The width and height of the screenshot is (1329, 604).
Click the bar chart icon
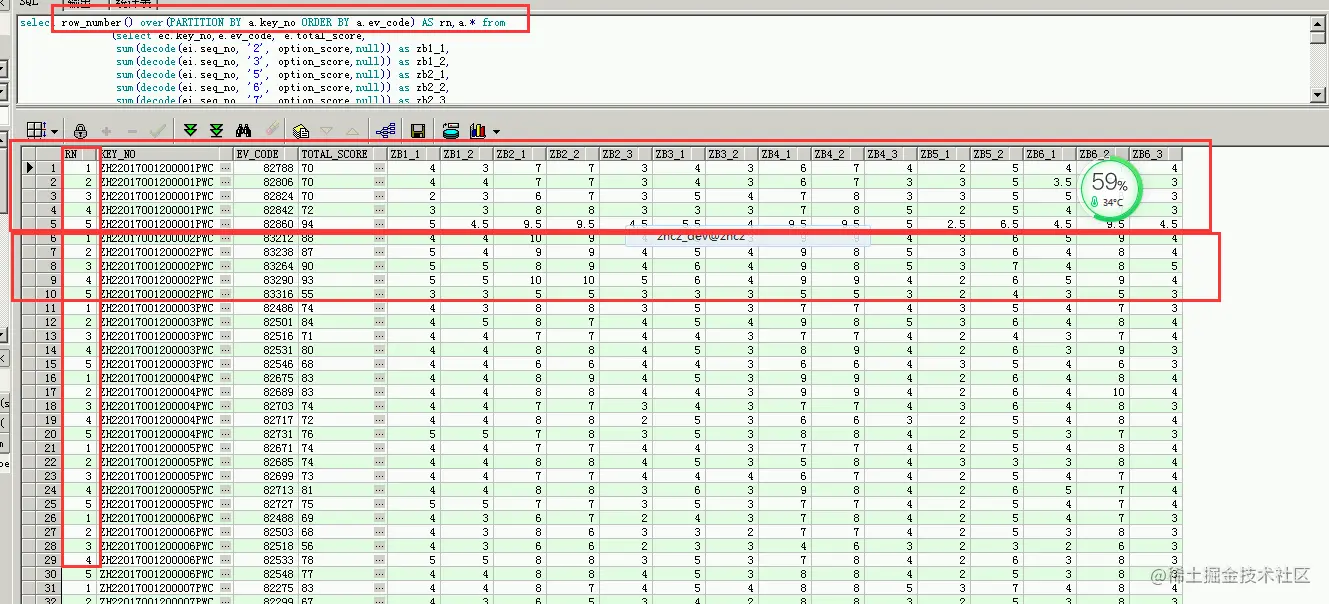pos(478,130)
